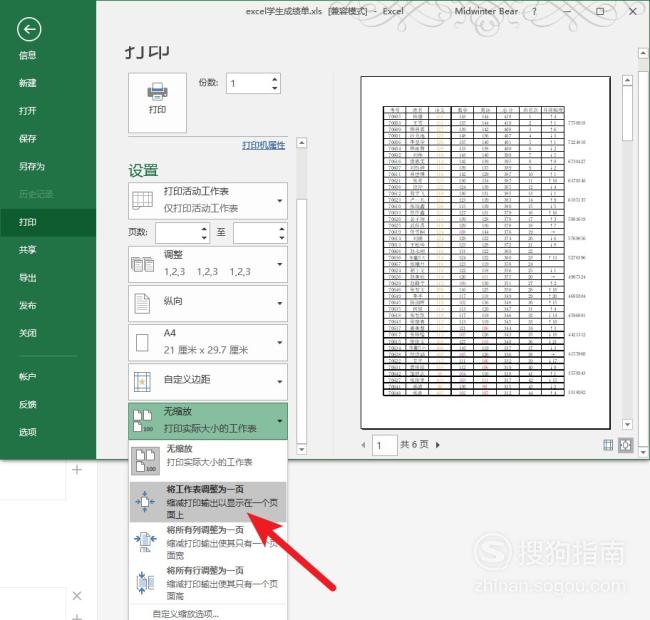Open 选项 in the sidebar
The width and height of the screenshot is (650, 620).
27,432
